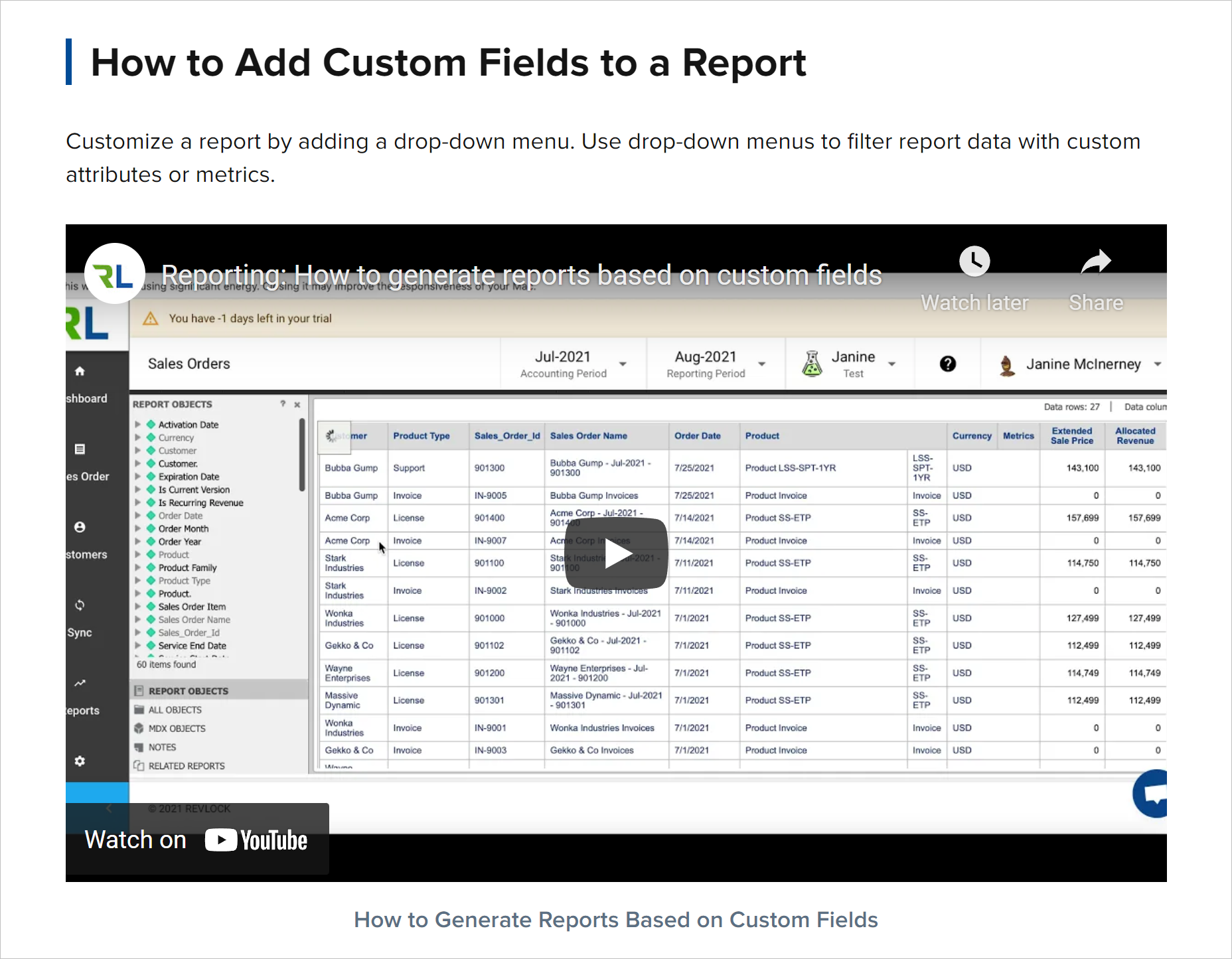The width and height of the screenshot is (1232, 959).
Task: Click the help question mark icon in the video
Action: point(948,364)
